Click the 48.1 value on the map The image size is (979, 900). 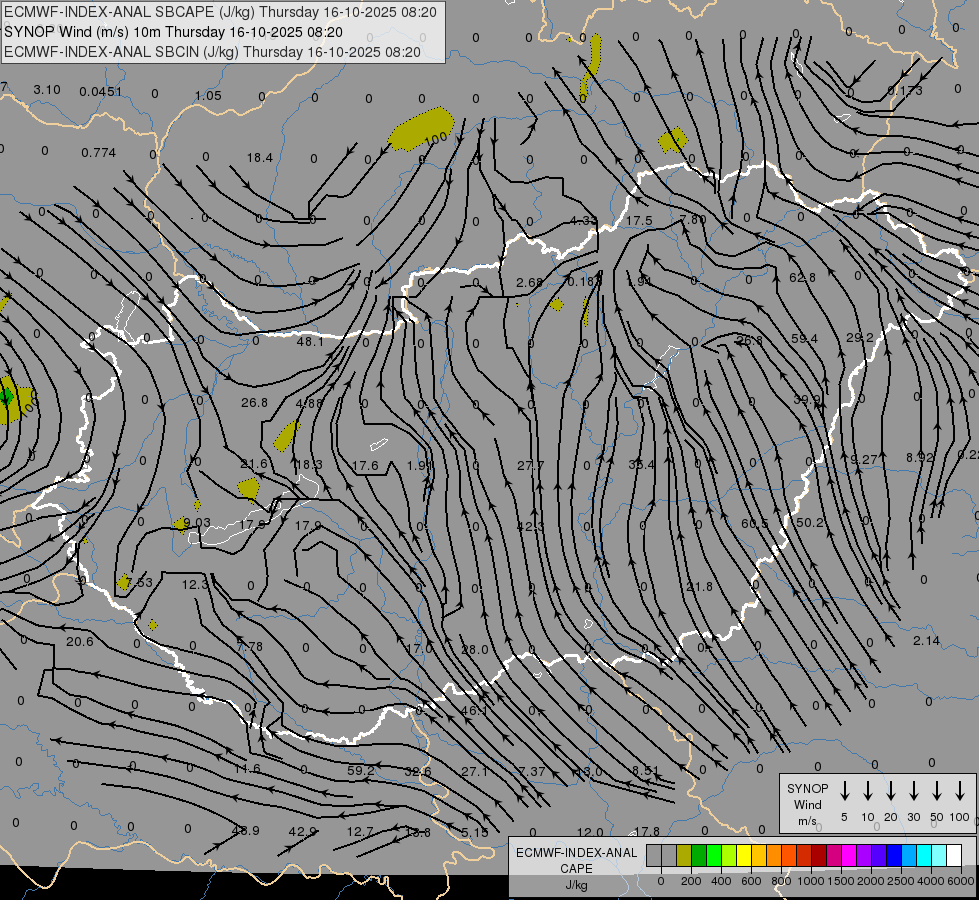click(x=310, y=341)
